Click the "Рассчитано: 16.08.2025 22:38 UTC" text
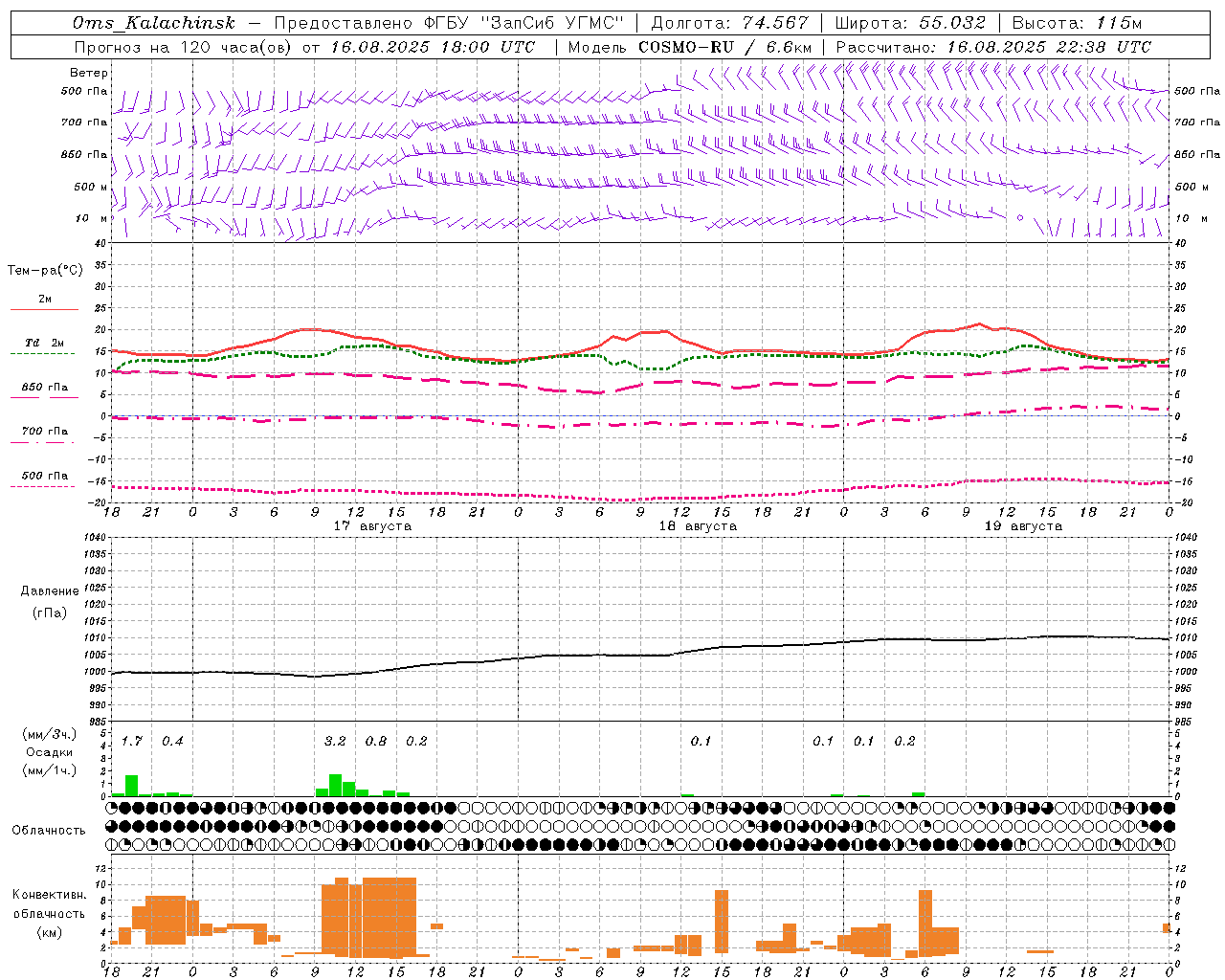This screenshot has height=980, width=1225. 994,47
